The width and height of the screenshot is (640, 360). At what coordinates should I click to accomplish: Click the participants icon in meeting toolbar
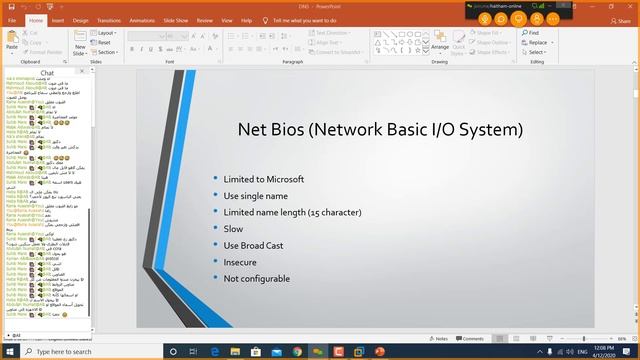tap(537, 19)
